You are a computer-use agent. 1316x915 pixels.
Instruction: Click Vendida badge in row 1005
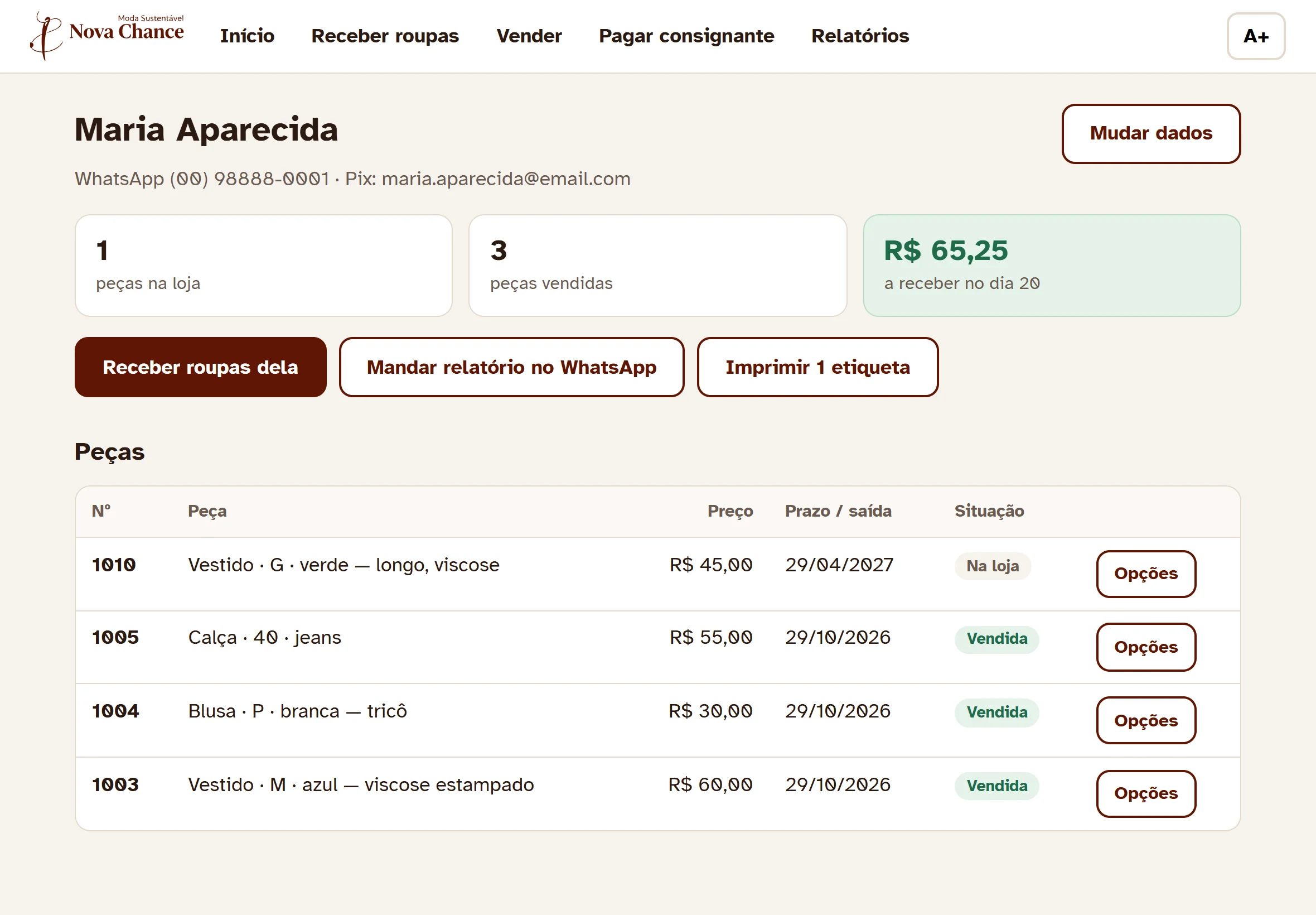pyautogui.click(x=996, y=639)
